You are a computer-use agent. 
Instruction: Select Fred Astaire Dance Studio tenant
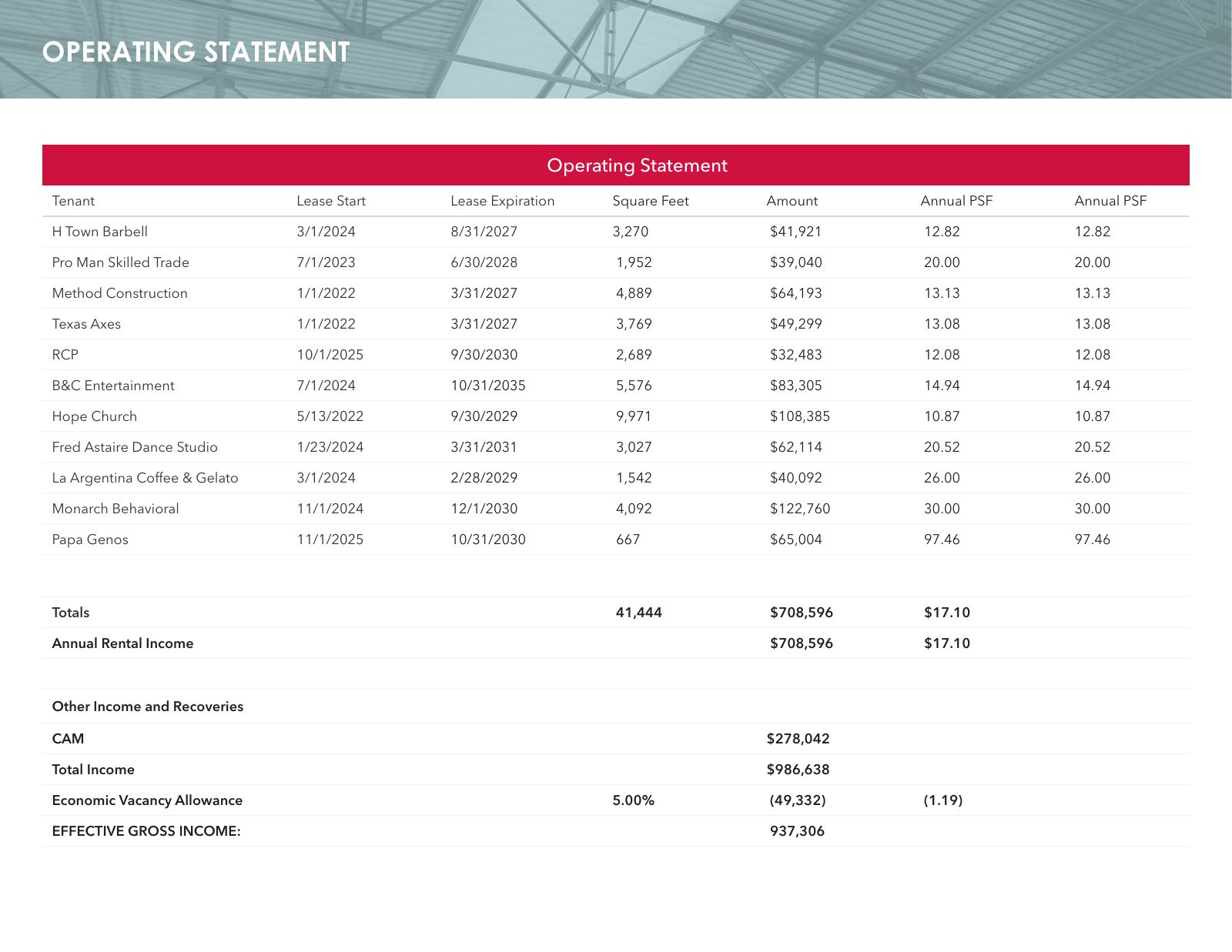[135, 447]
